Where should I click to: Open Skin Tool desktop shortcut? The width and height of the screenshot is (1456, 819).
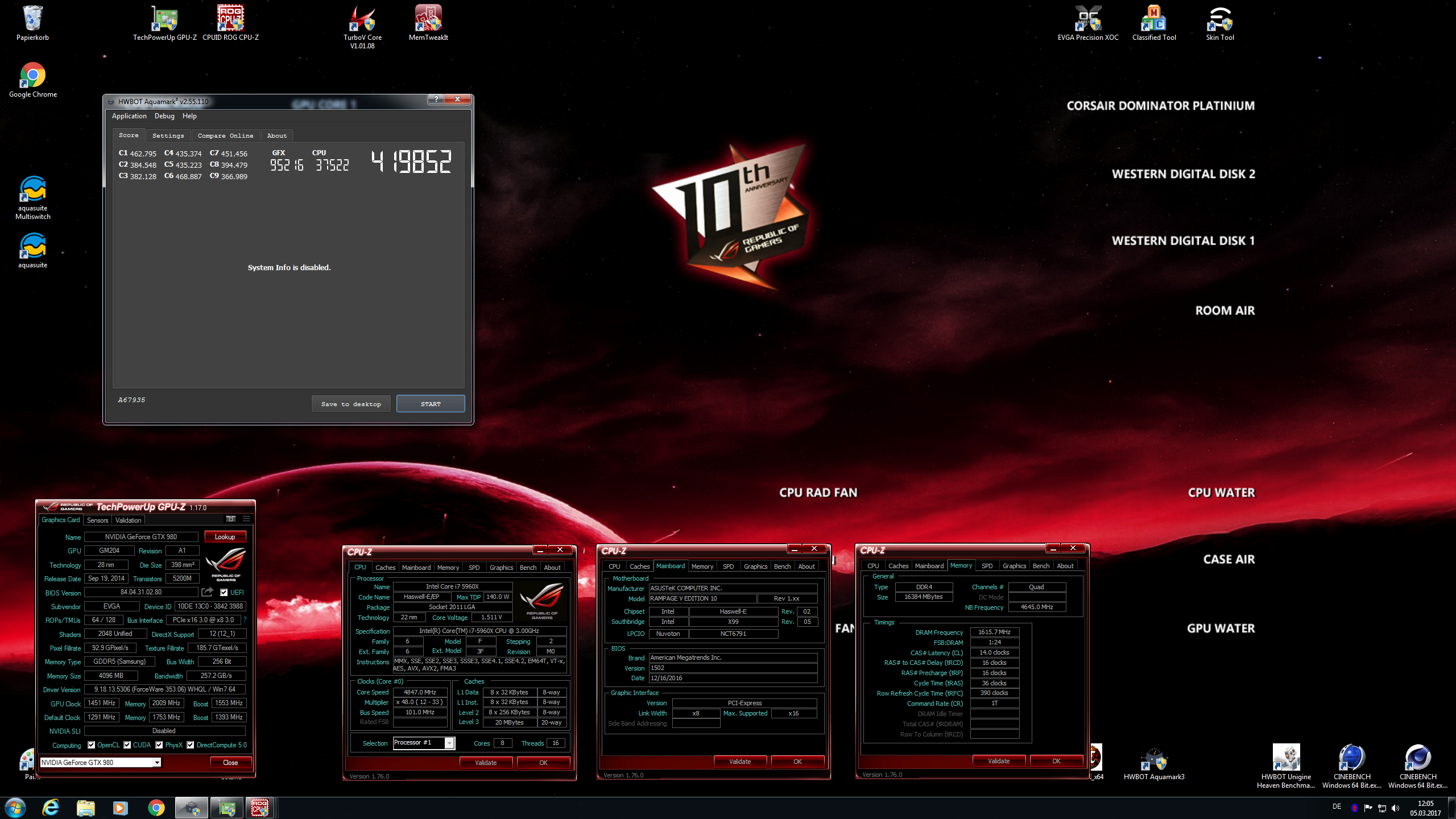tap(1220, 23)
